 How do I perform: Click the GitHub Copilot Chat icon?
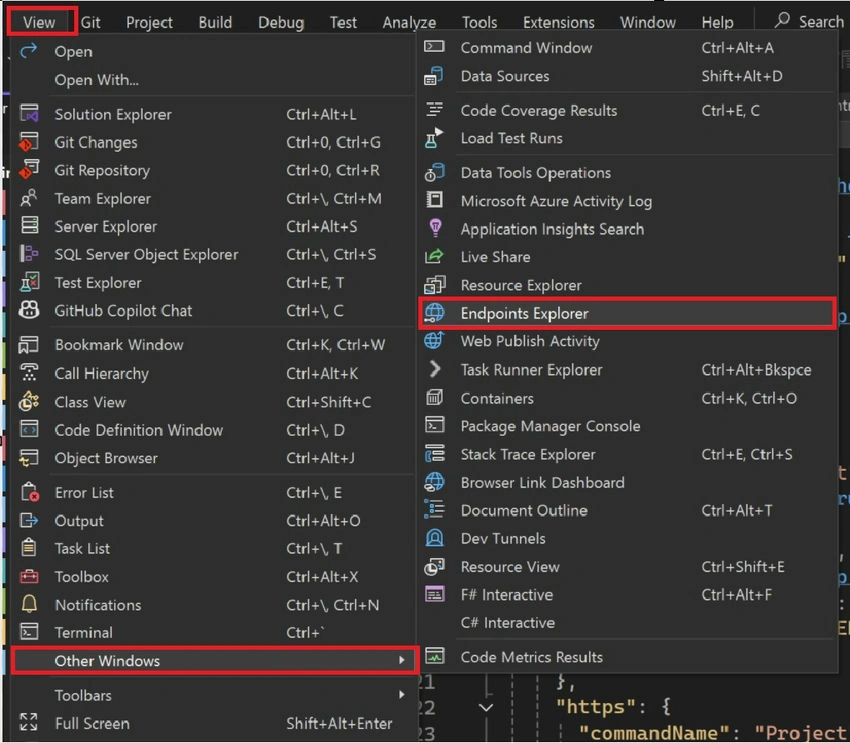(29, 311)
